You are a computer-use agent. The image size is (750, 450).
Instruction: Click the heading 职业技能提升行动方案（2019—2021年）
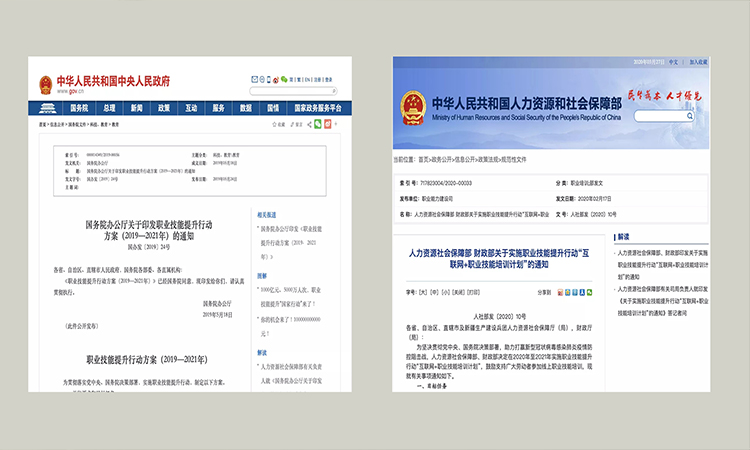pyautogui.click(x=147, y=360)
